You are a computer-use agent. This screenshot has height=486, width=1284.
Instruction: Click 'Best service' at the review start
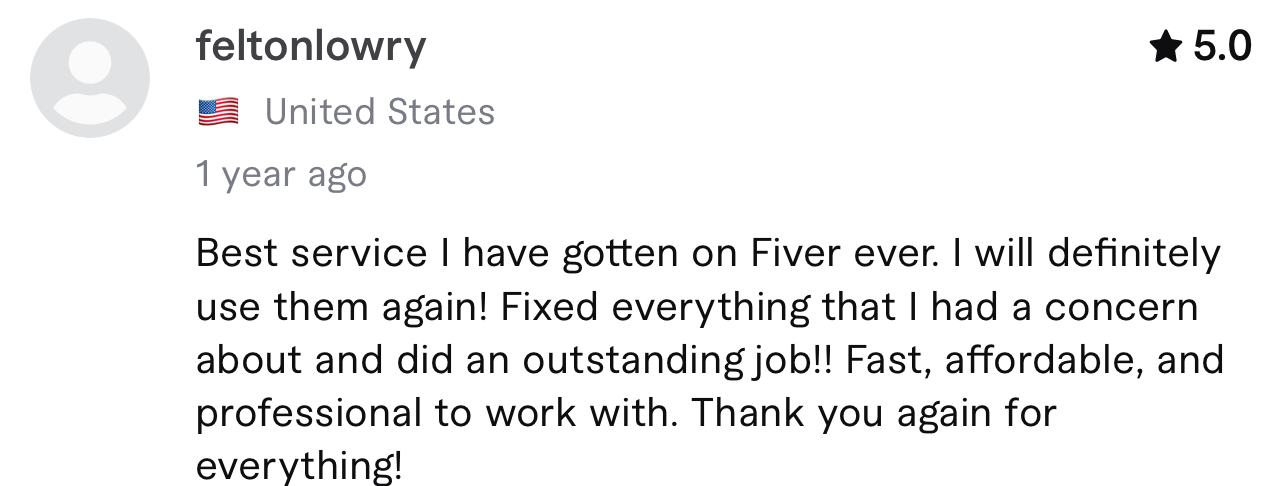click(x=311, y=254)
